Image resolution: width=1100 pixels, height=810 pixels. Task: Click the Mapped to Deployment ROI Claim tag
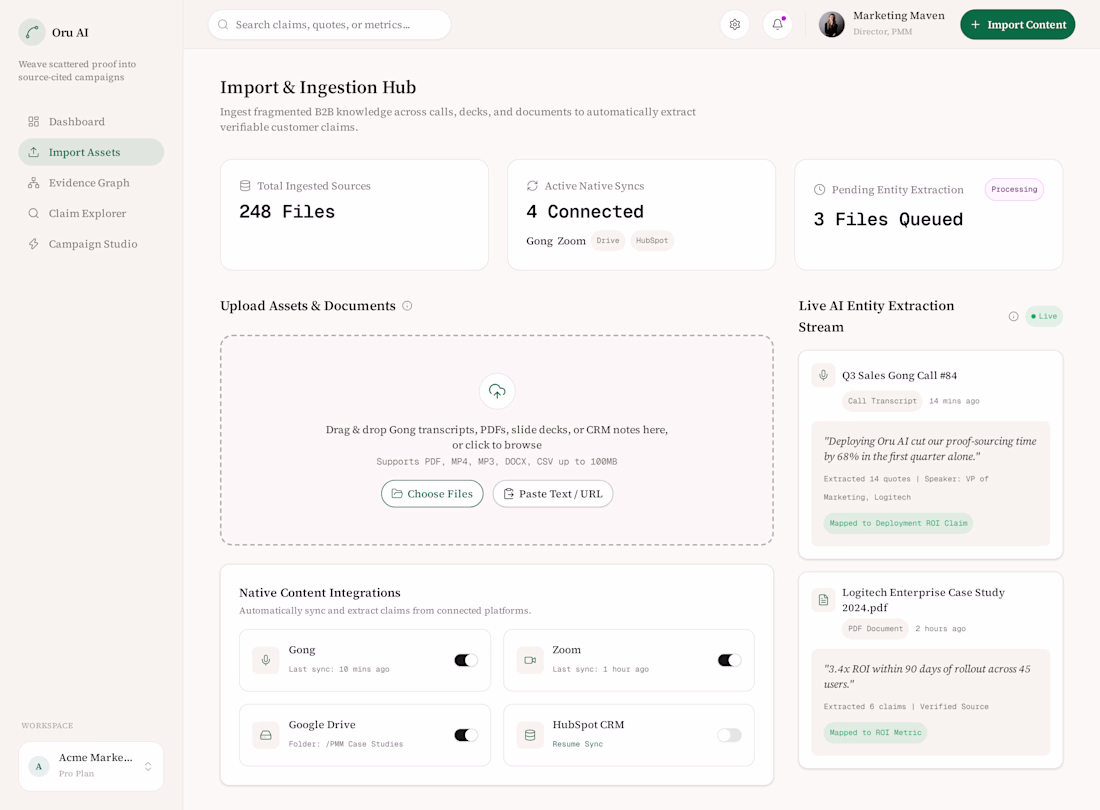(898, 523)
